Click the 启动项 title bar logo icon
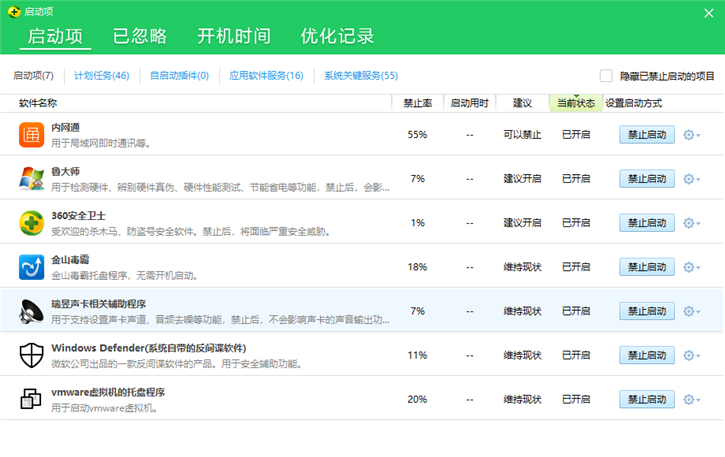This screenshot has height=457, width=725. tap(12, 8)
